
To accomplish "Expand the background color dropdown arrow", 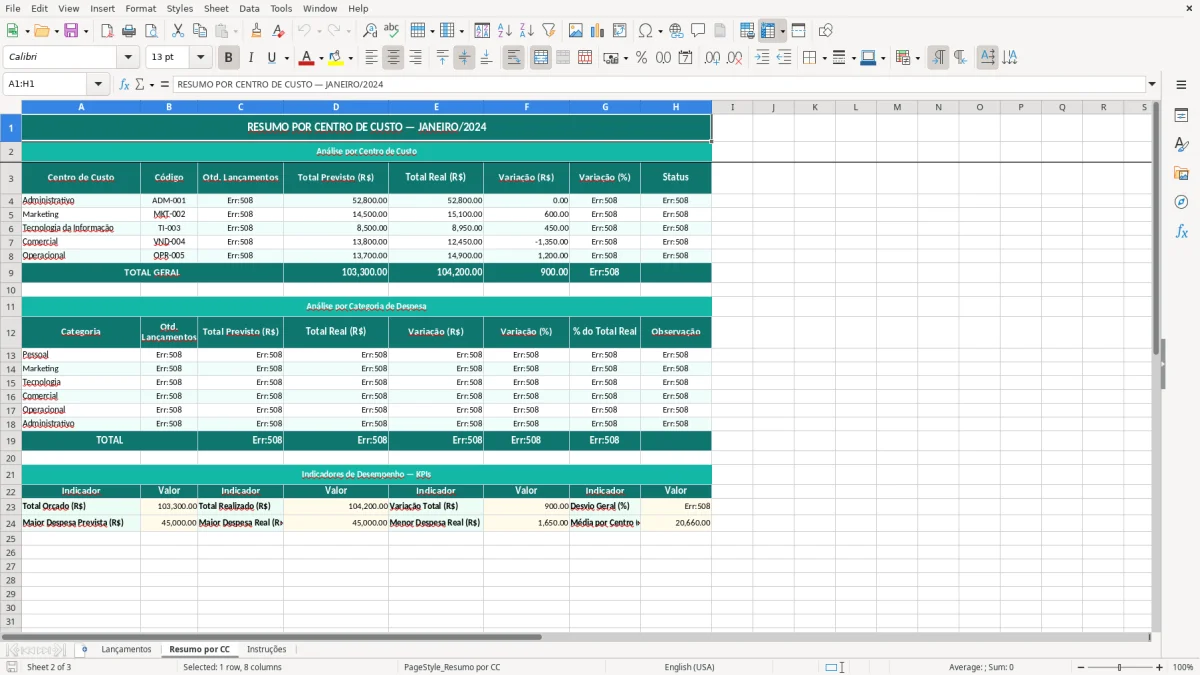I will coord(351,58).
